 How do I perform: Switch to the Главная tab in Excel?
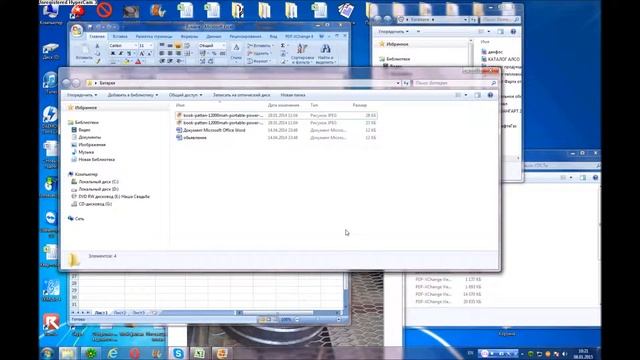[x=97, y=36]
